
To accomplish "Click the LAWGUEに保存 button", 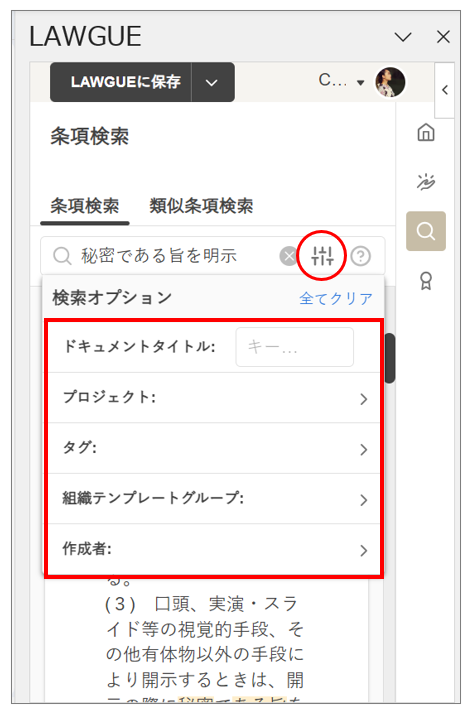I will tap(121, 82).
